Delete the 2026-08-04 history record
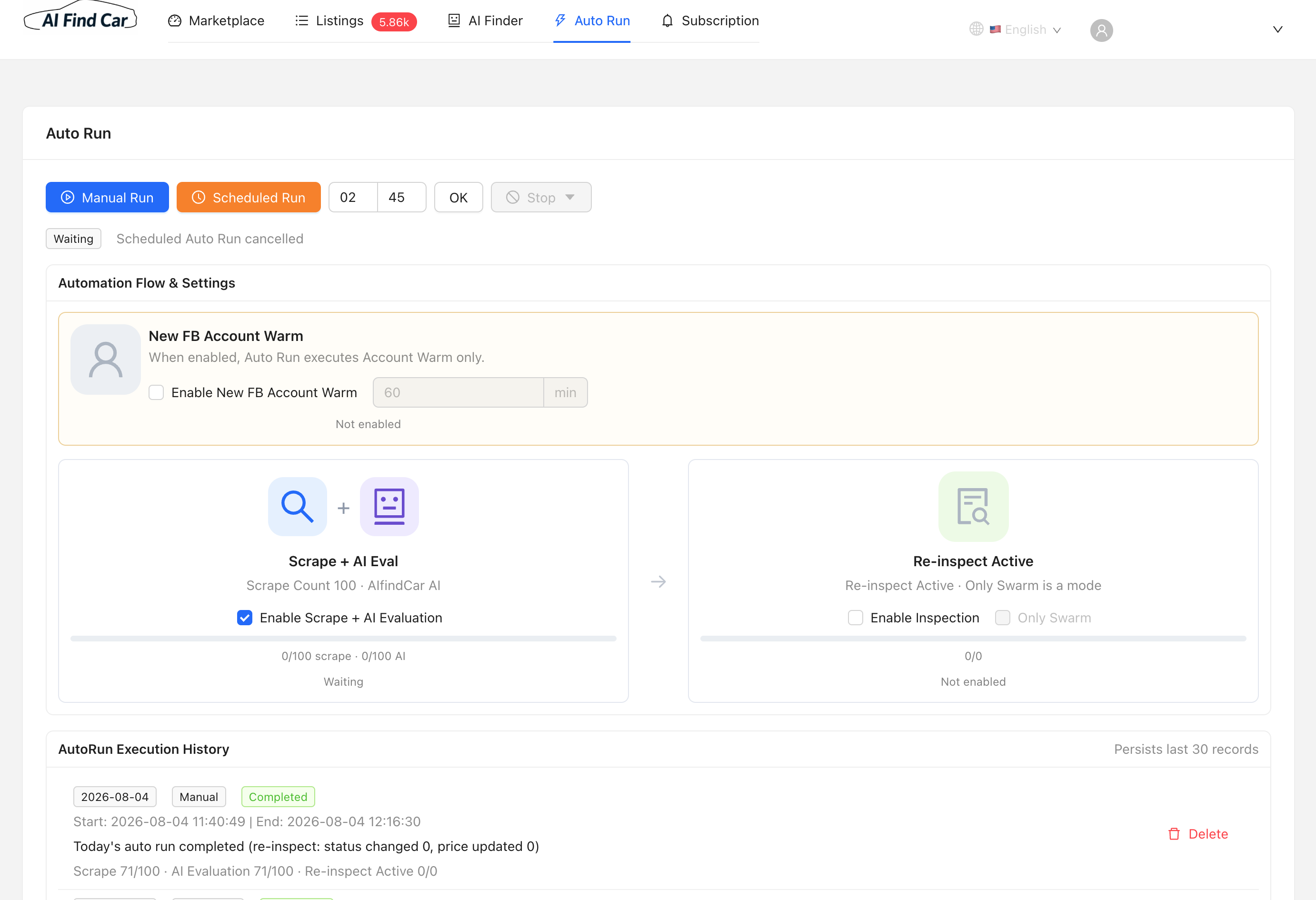Screen dimensions: 1316x900 [x=1197, y=834]
